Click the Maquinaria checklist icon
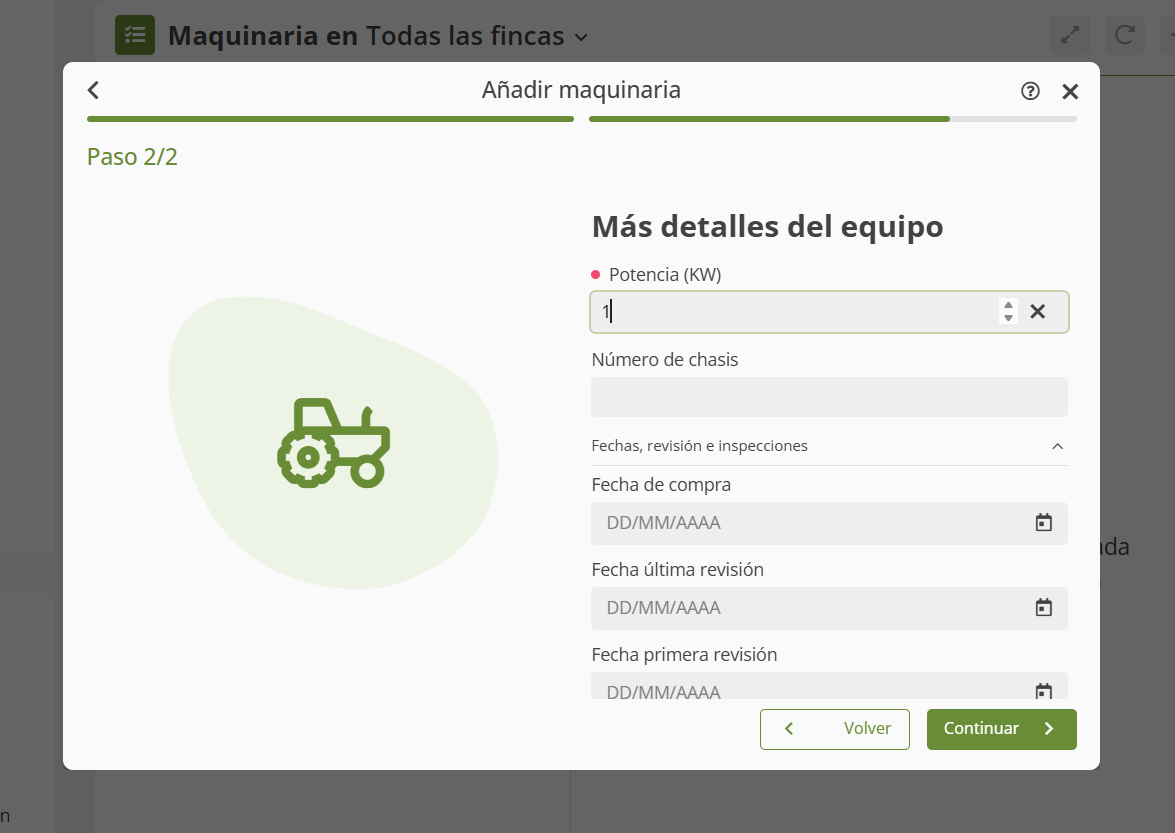 click(134, 35)
